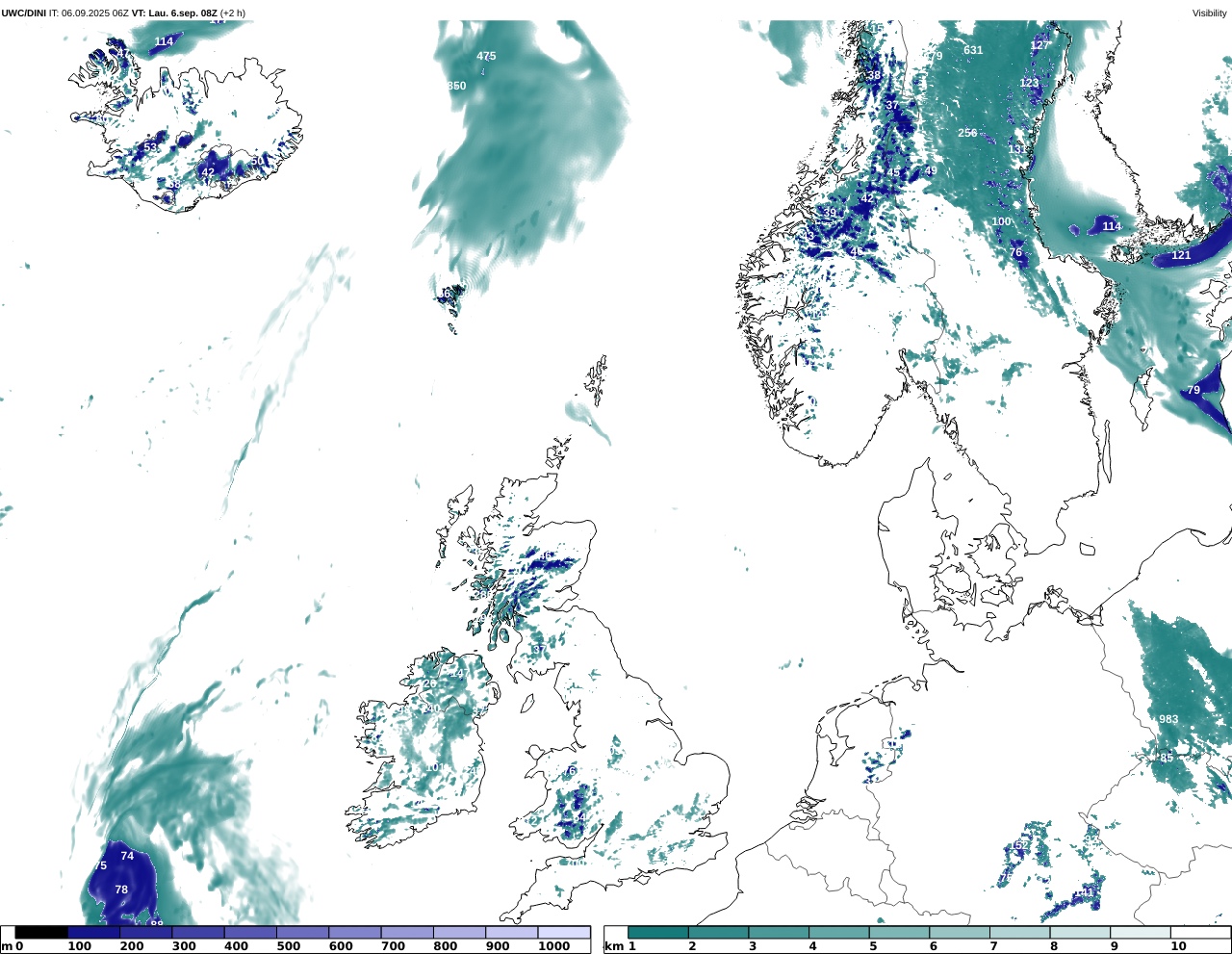Click the 'UWC/DINI' header label

pyautogui.click(x=23, y=13)
